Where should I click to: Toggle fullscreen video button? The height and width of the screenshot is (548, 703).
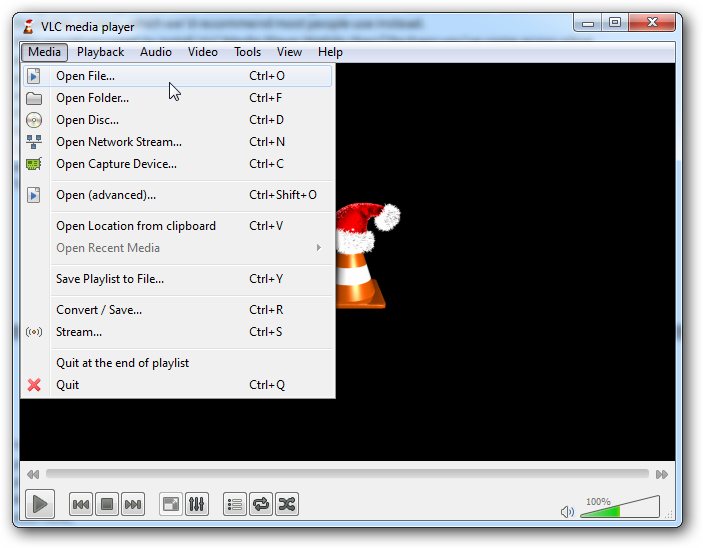click(170, 505)
